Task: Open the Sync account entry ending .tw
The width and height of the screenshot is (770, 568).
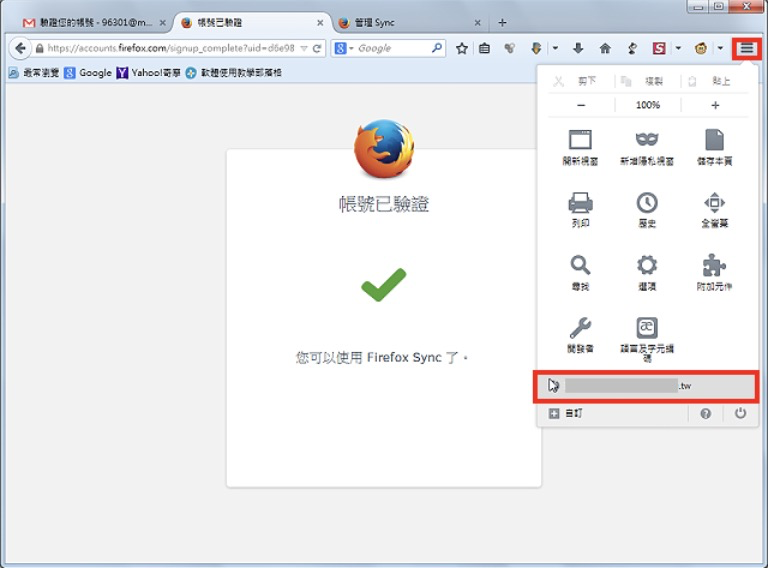Action: pyautogui.click(x=646, y=386)
